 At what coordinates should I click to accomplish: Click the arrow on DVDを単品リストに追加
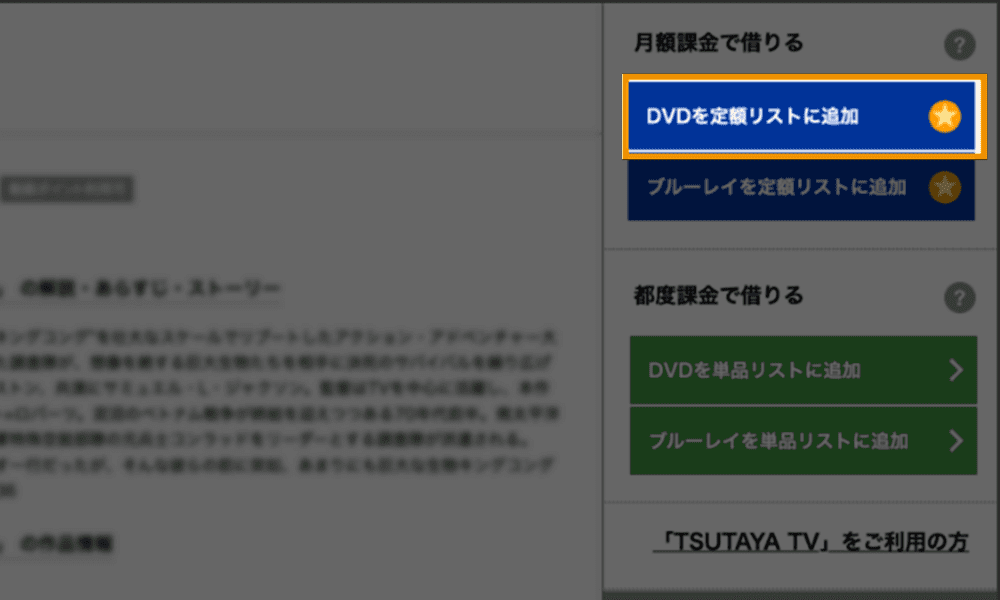pos(956,371)
